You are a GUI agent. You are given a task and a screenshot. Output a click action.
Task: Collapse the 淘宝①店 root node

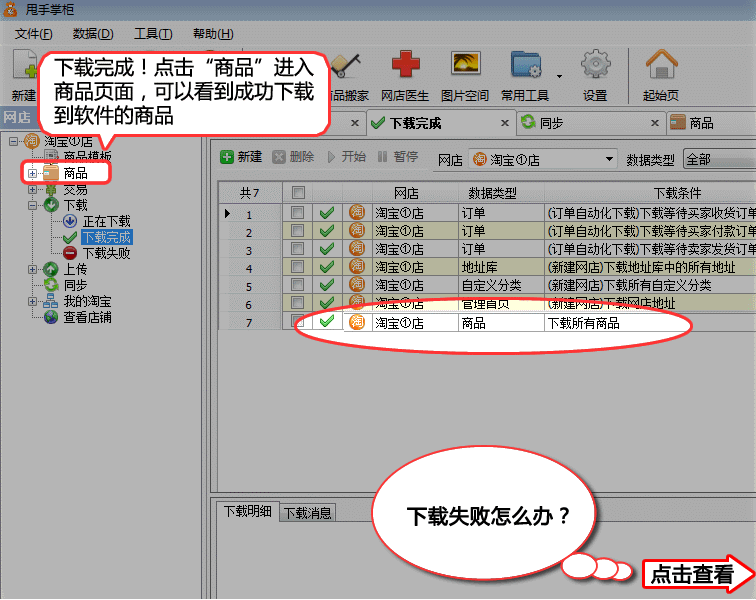tap(14, 141)
